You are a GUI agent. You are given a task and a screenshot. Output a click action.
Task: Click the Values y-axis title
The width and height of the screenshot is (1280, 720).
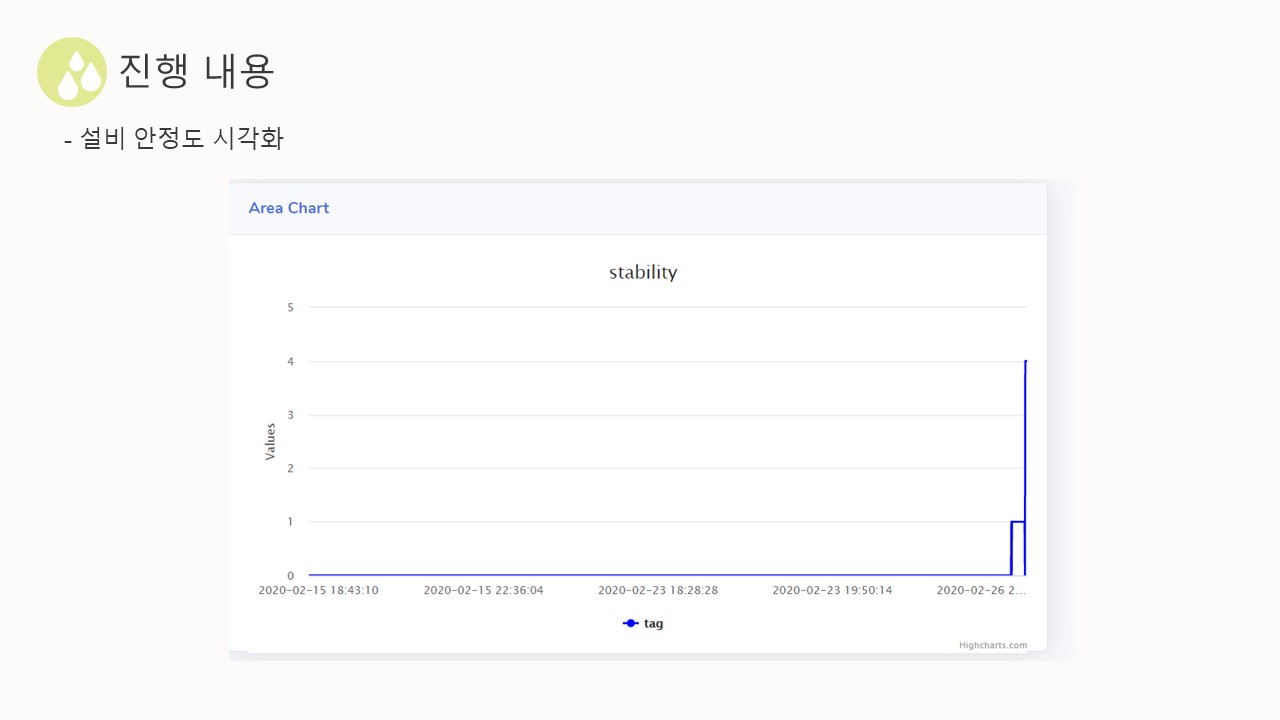click(x=270, y=441)
